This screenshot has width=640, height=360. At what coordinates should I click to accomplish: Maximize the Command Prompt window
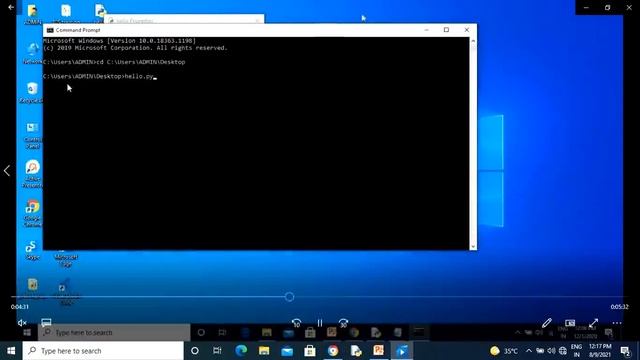(446, 30)
